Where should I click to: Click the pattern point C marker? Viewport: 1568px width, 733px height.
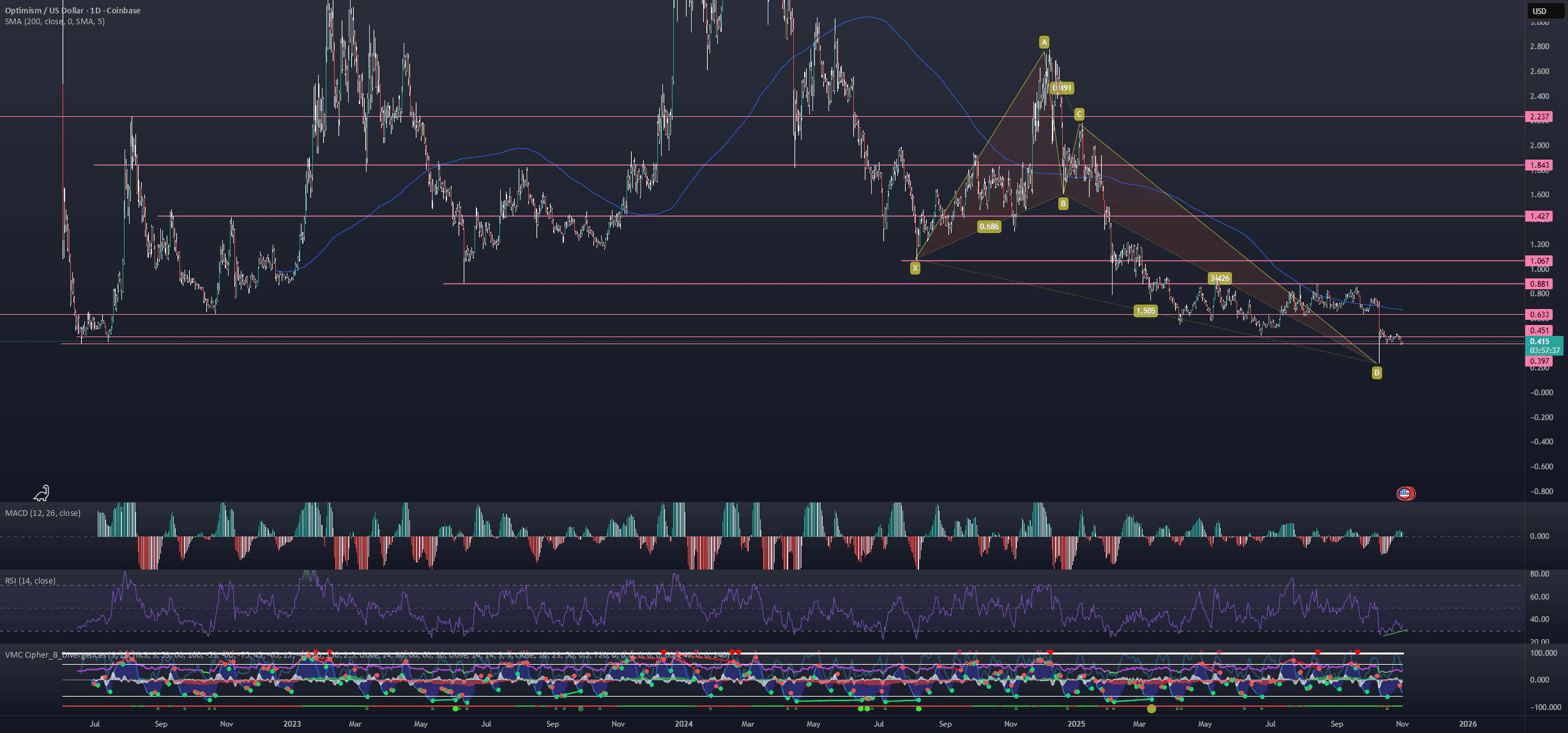tap(1079, 114)
